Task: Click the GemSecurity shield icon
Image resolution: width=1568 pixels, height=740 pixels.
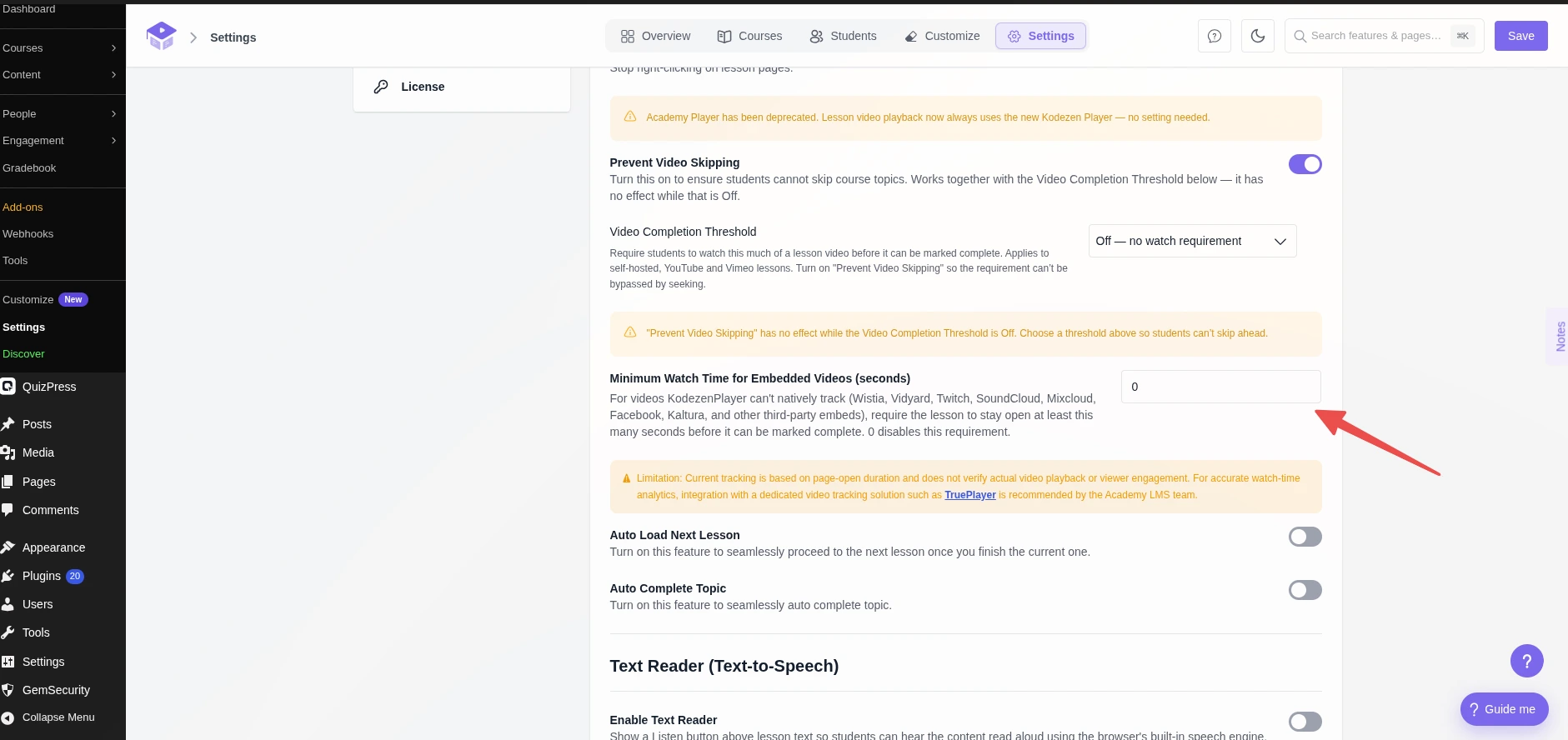Action: [x=8, y=690]
